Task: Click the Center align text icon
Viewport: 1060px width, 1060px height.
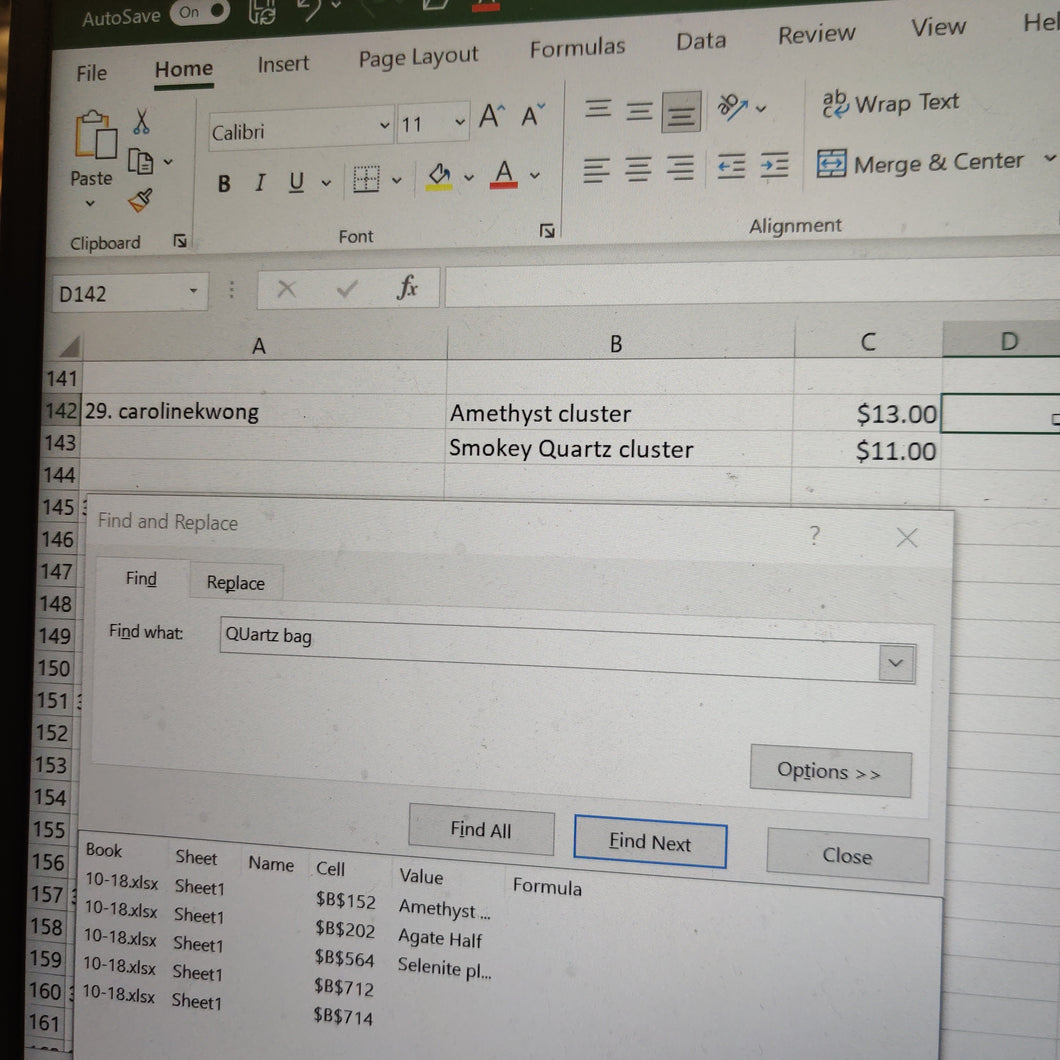Action: point(638,168)
